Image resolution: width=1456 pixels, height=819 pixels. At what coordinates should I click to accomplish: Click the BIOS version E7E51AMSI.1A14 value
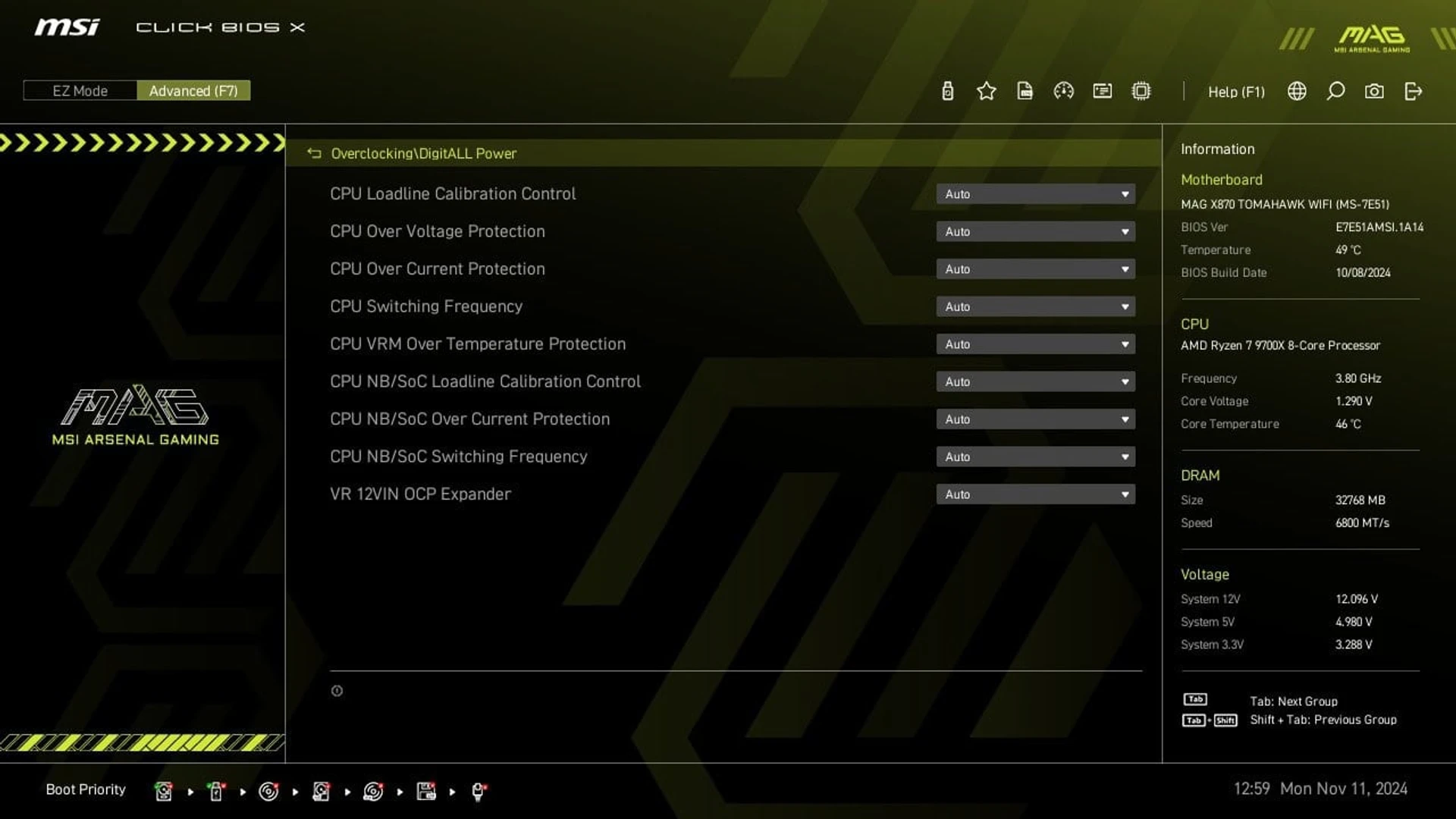coord(1379,227)
